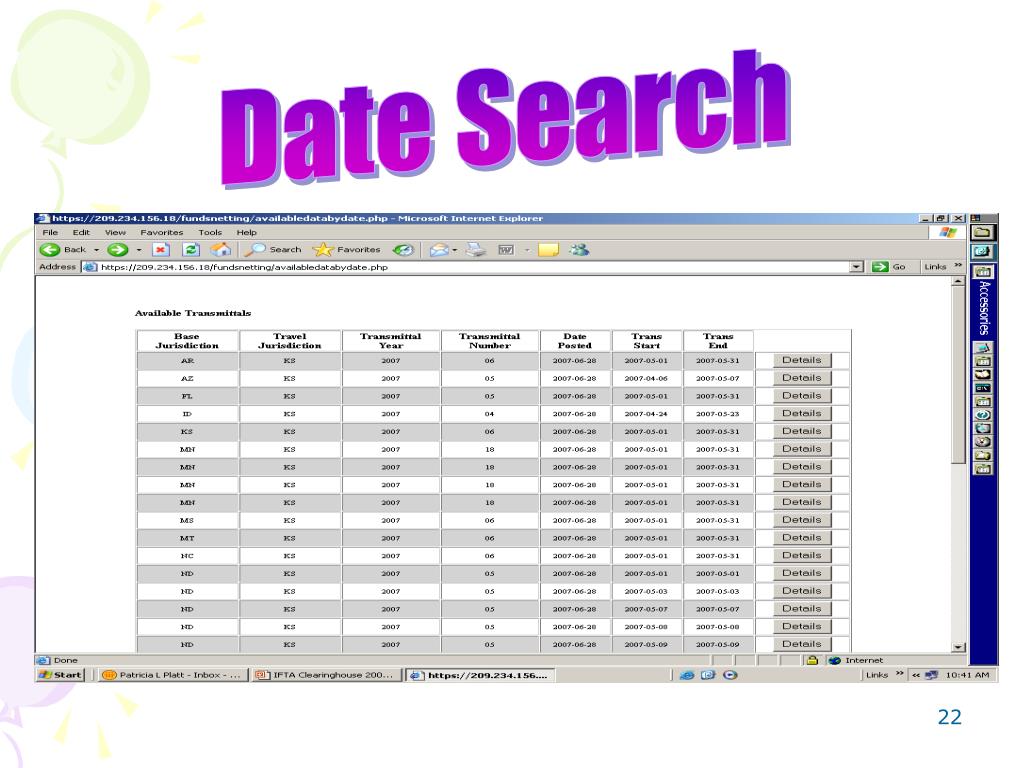Open the Edit with Word dropdown arrow
Image resolution: width=1024 pixels, height=768 pixels.
pyautogui.click(x=526, y=250)
